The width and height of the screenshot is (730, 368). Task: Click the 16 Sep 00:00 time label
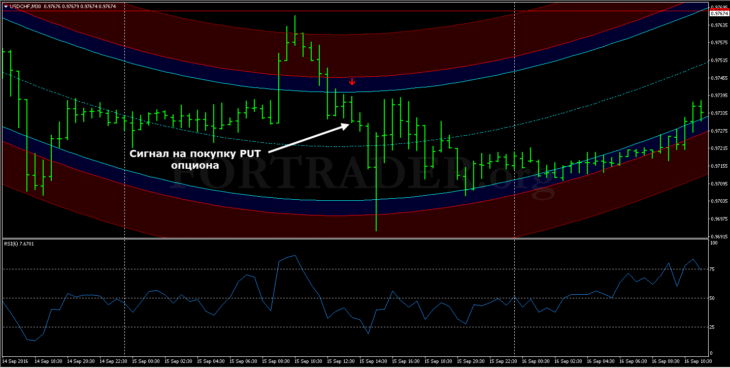point(535,361)
